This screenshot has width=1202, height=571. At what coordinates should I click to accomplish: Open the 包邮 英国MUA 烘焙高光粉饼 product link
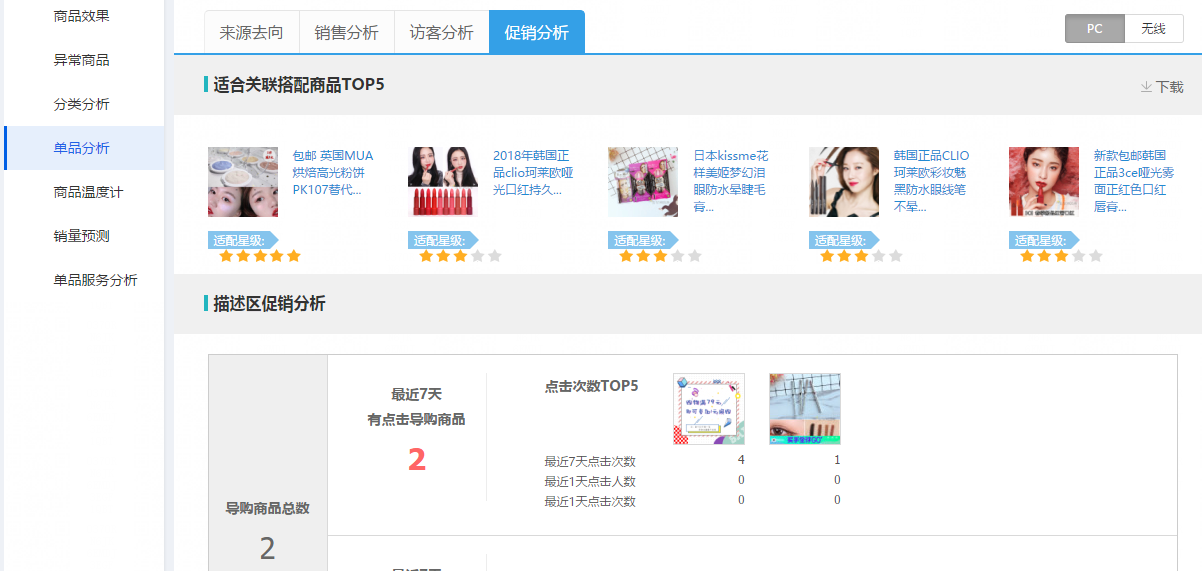(x=333, y=172)
